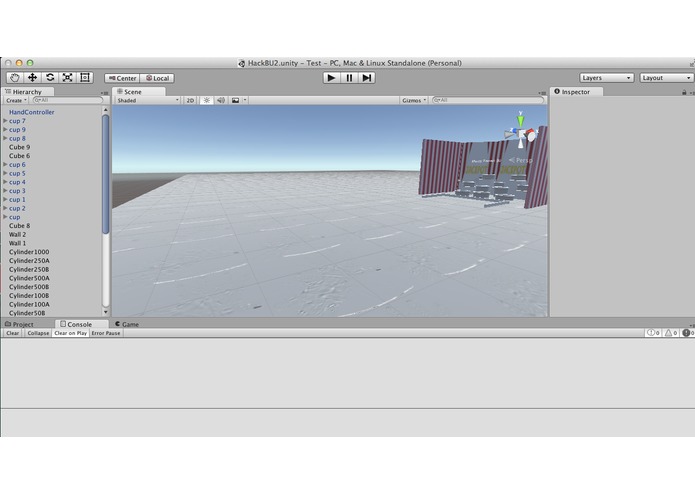Select Wall 1 in hierarchy

pos(17,243)
